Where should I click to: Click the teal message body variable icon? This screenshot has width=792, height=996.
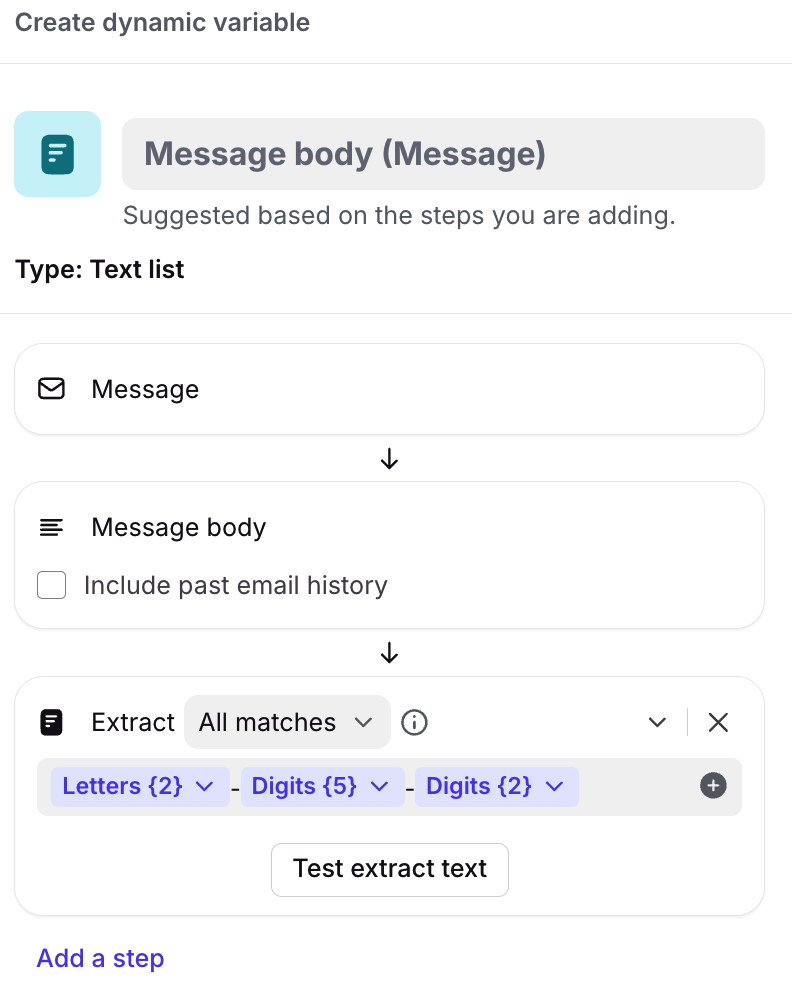pos(57,153)
